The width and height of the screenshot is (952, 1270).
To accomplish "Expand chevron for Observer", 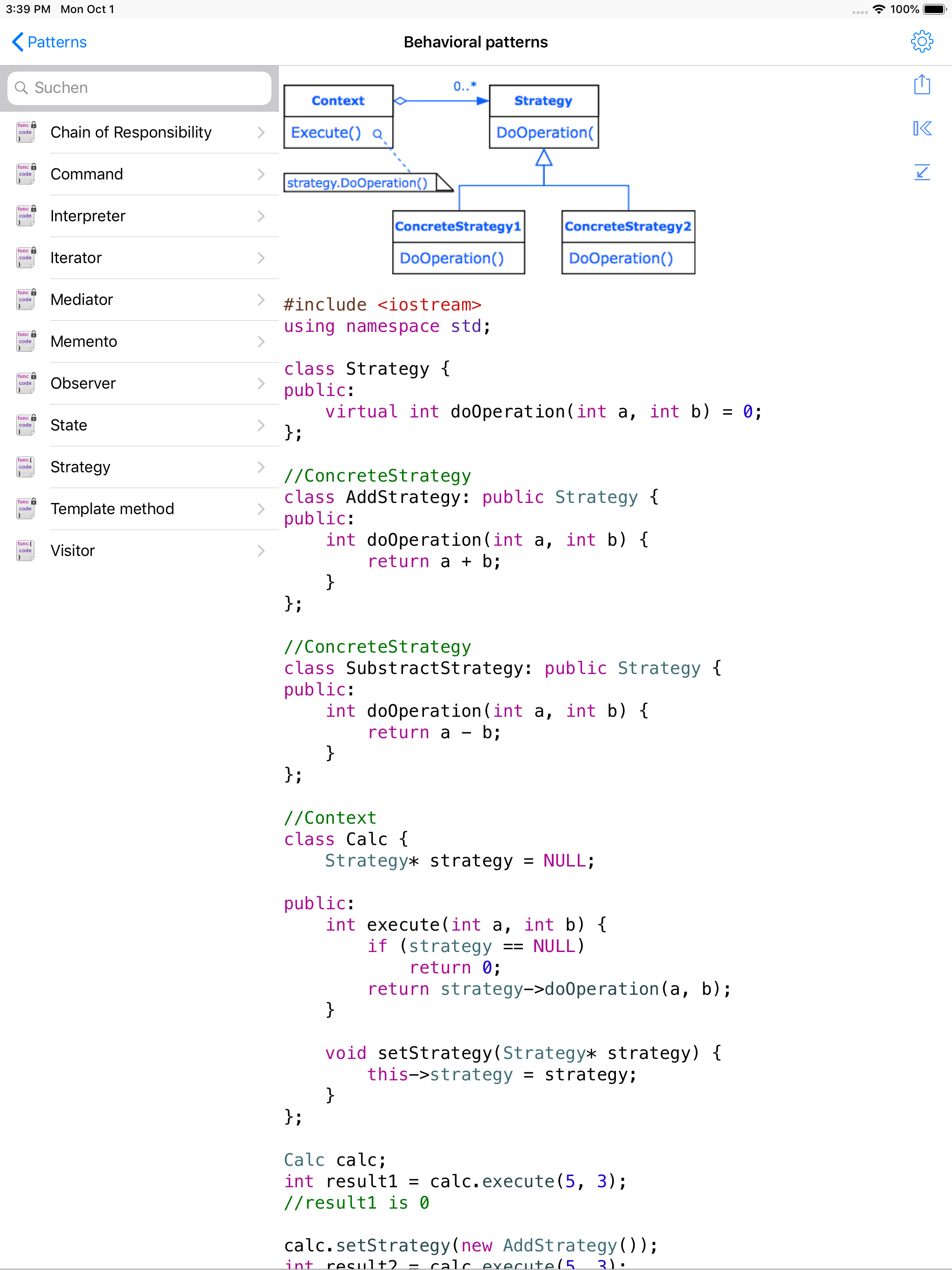I will (261, 384).
